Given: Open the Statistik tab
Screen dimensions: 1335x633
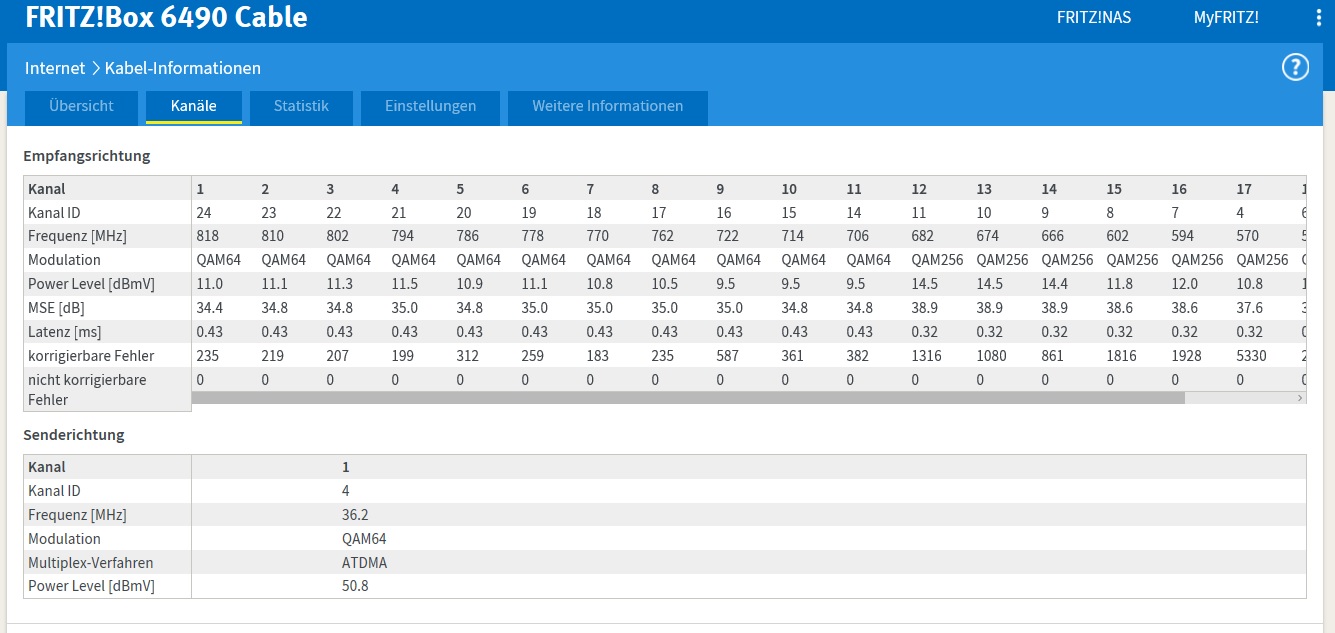Looking at the screenshot, I should 301,106.
